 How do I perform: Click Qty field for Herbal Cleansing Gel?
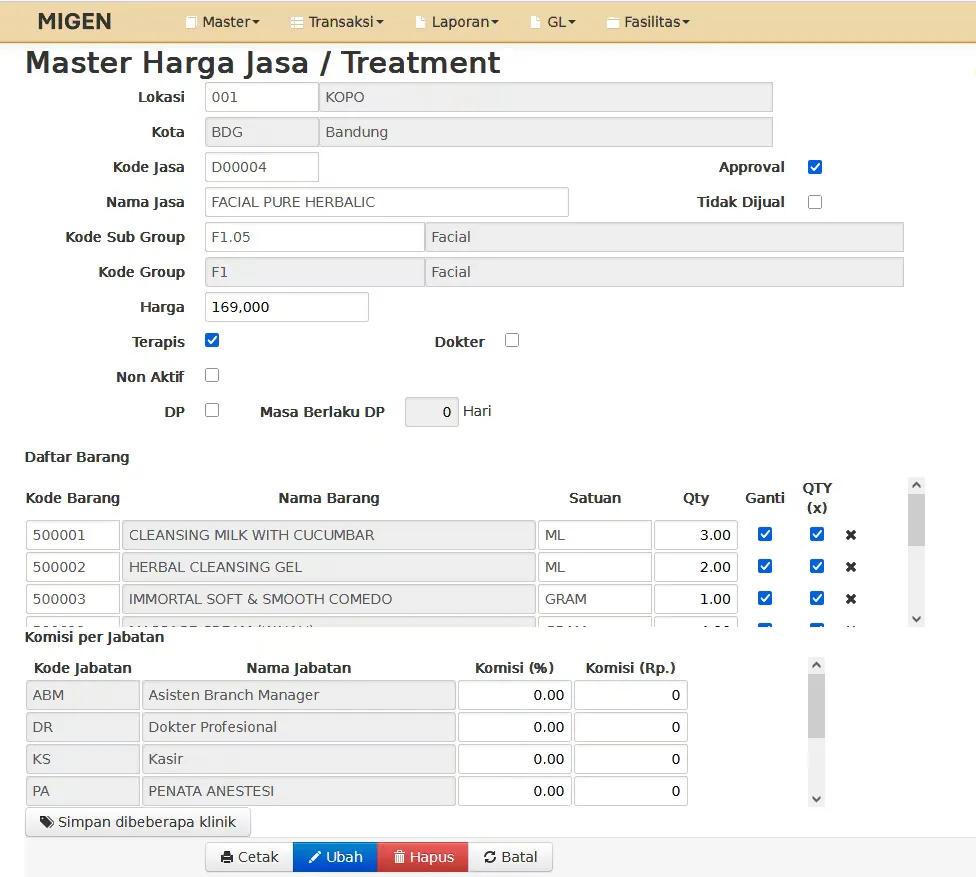pyautogui.click(x=696, y=567)
